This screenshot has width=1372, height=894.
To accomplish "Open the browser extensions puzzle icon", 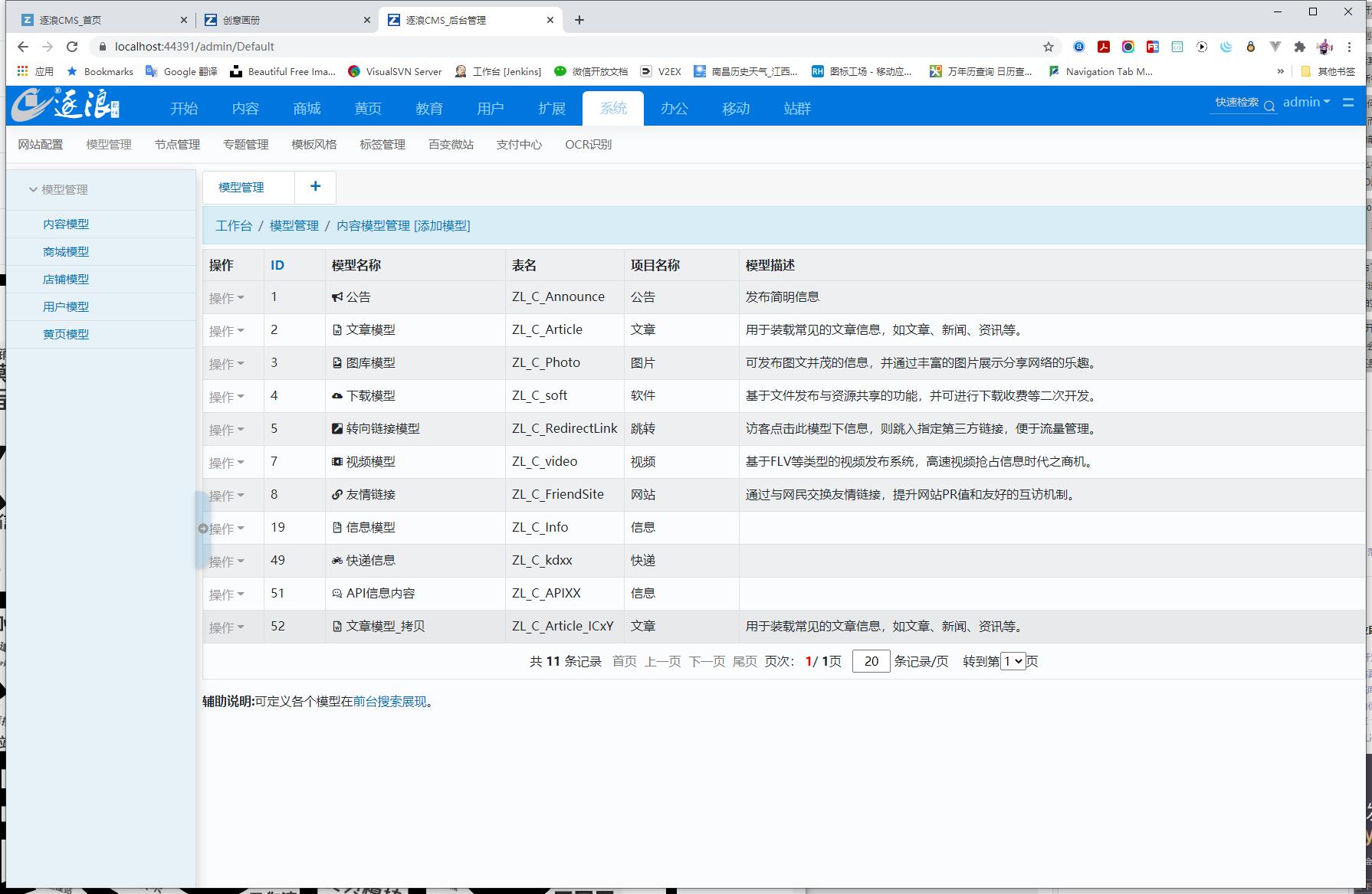I will point(1299,47).
